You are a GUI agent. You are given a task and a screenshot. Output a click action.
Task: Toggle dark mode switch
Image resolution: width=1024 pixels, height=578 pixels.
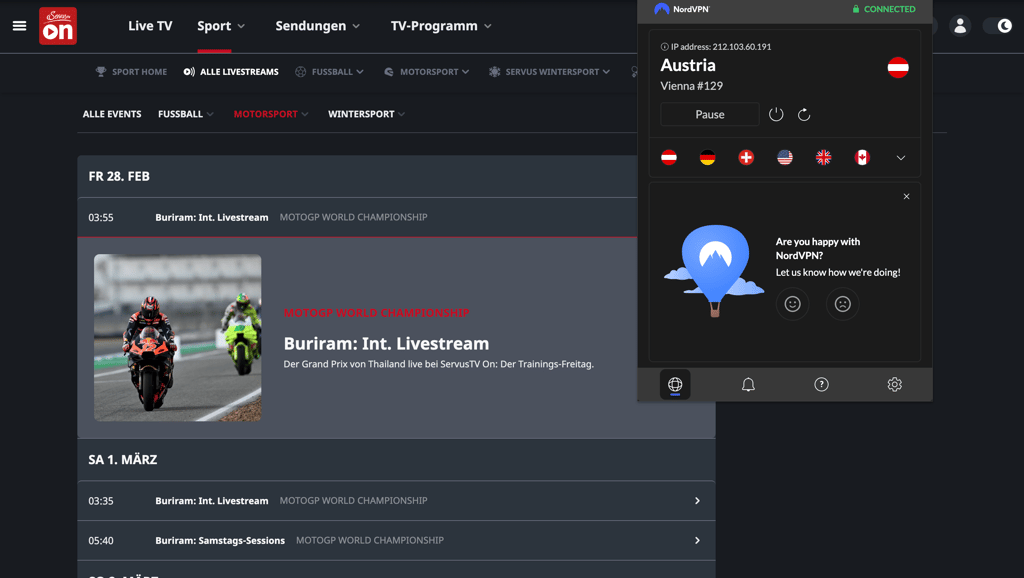click(997, 26)
